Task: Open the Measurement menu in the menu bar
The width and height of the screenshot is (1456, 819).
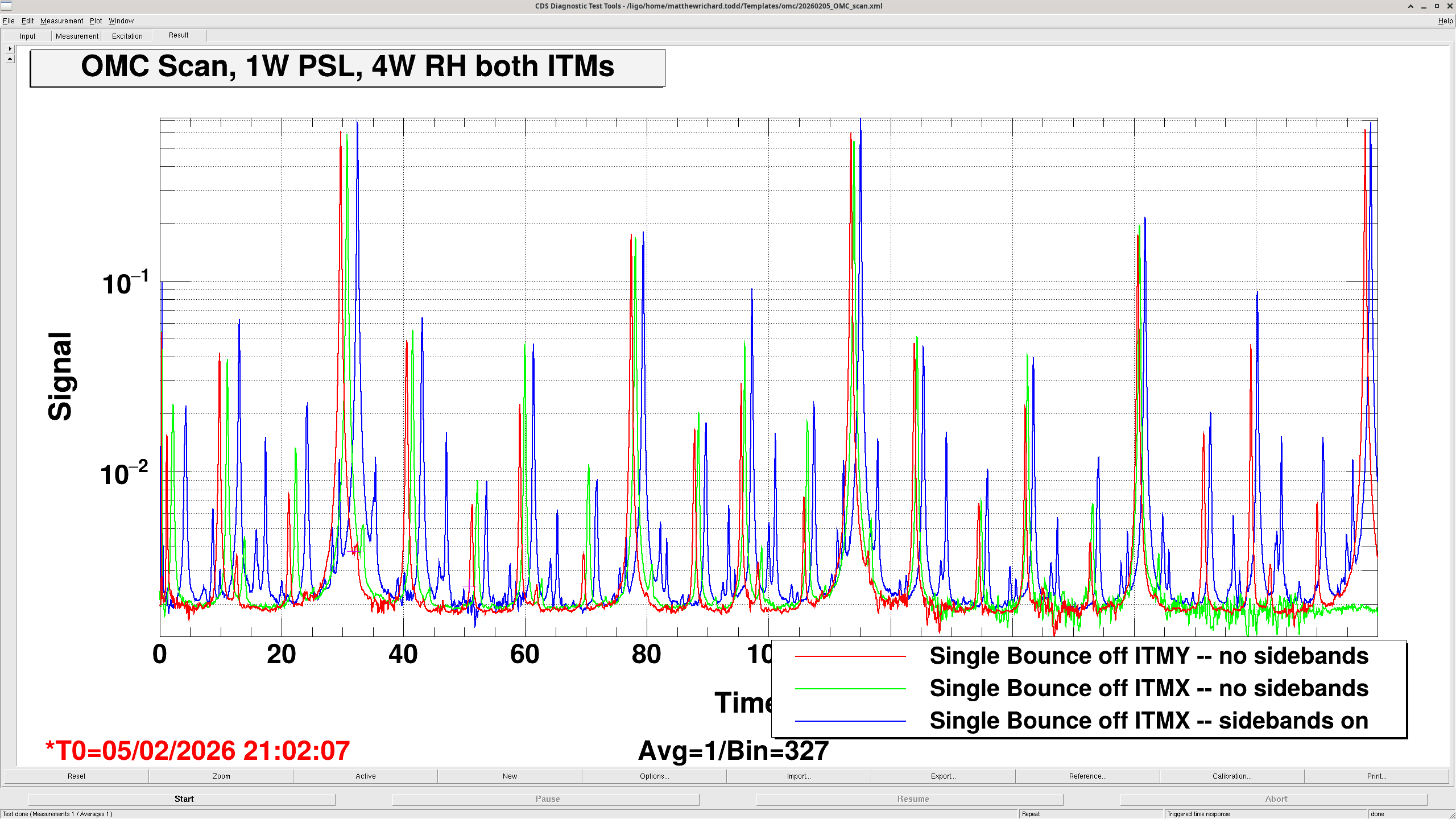Action: (x=61, y=21)
